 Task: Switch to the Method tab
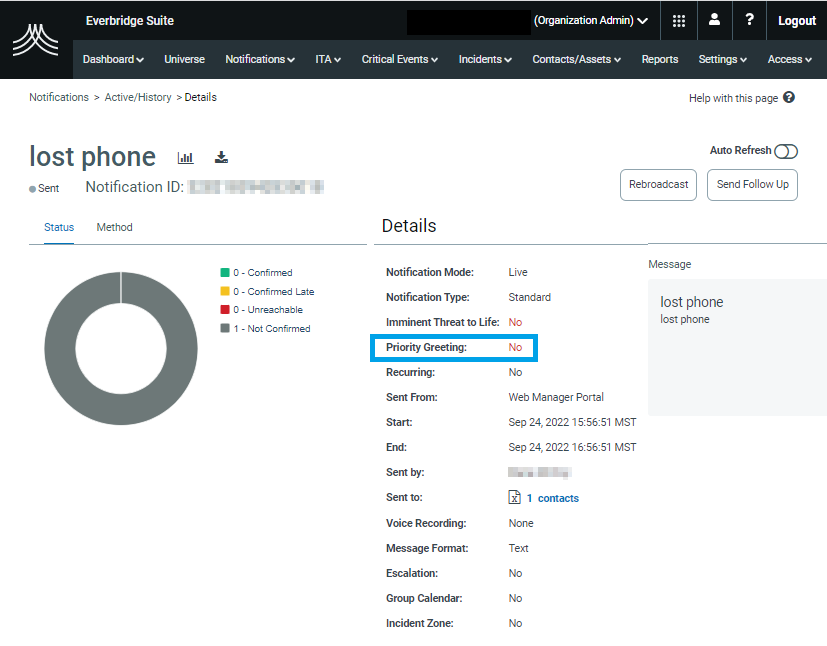pos(114,227)
